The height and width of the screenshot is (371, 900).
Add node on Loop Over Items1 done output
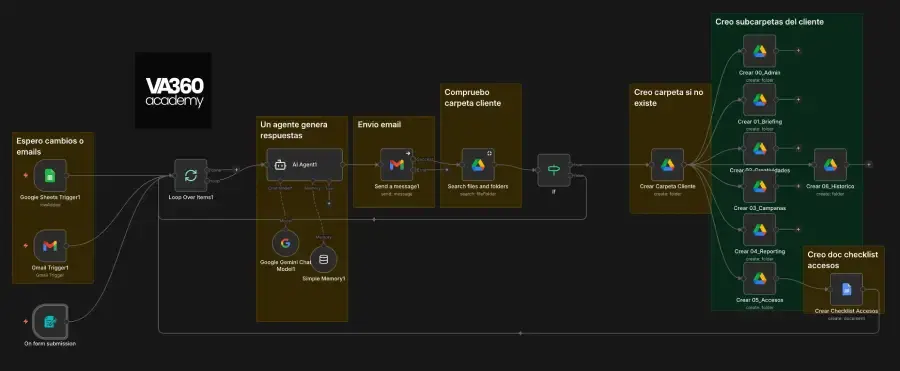(x=236, y=169)
